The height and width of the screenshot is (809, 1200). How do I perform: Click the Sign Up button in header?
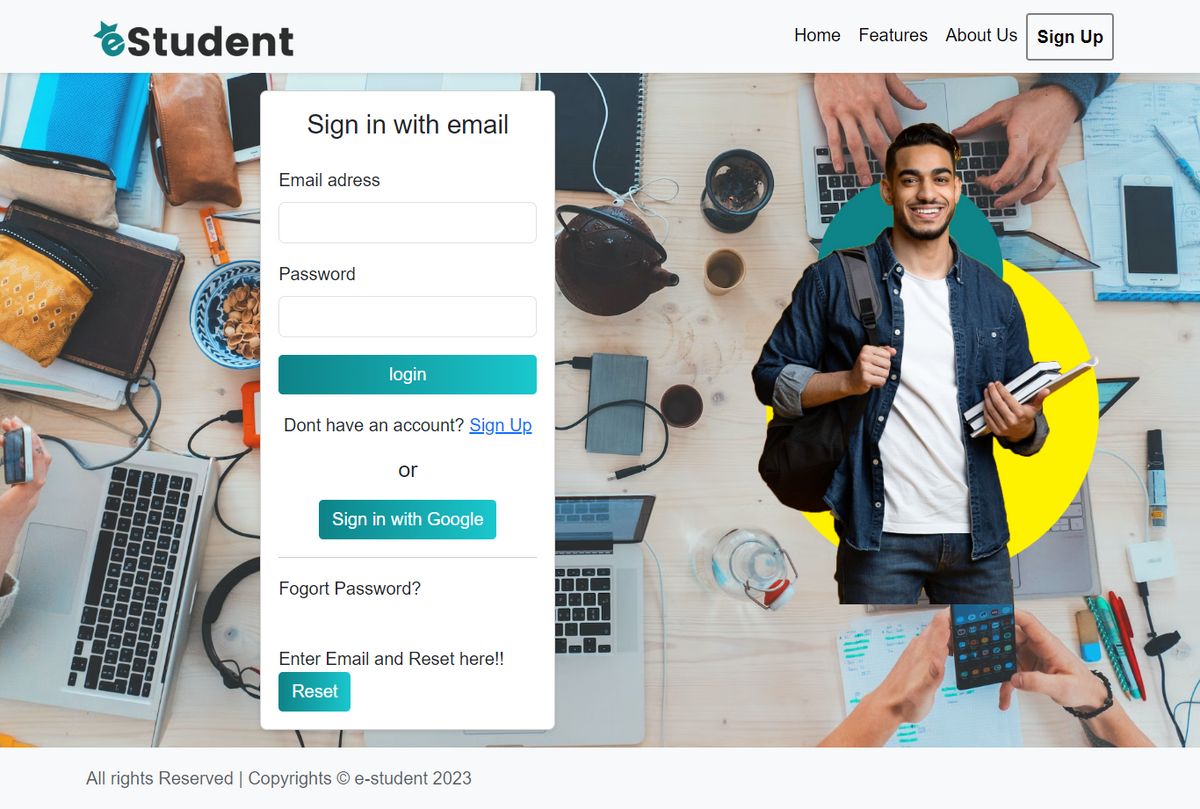point(1070,37)
